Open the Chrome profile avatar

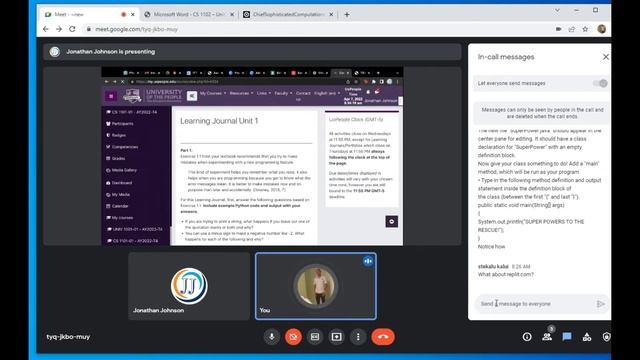pos(601,29)
